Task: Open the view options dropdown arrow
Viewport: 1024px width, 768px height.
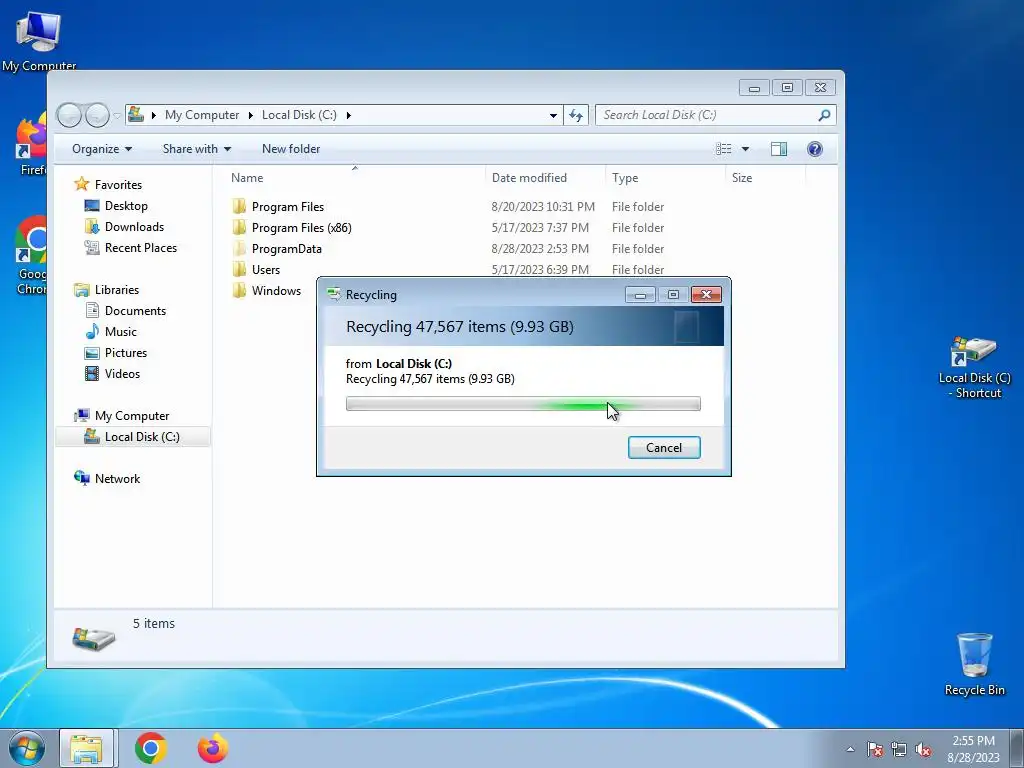Action: pos(745,149)
